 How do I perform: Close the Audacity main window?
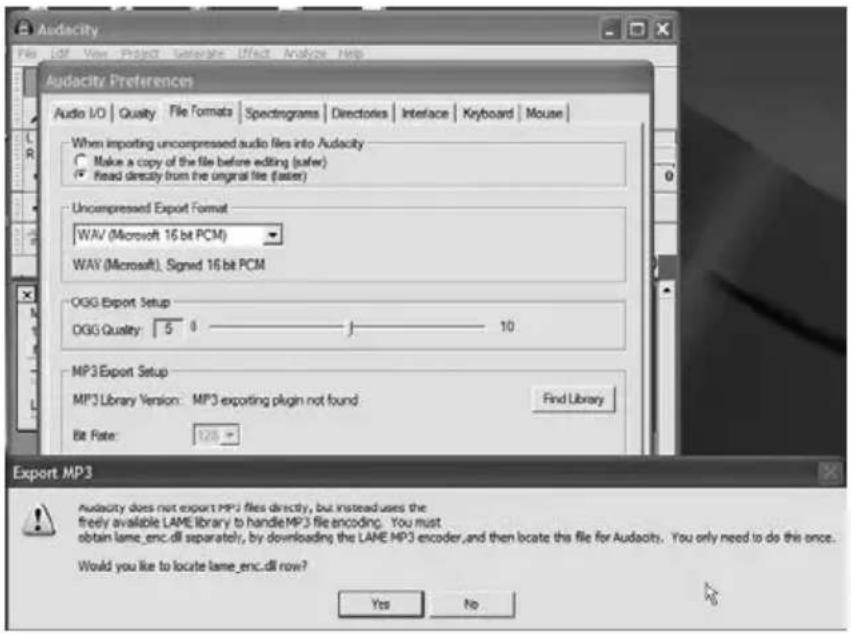[662, 29]
